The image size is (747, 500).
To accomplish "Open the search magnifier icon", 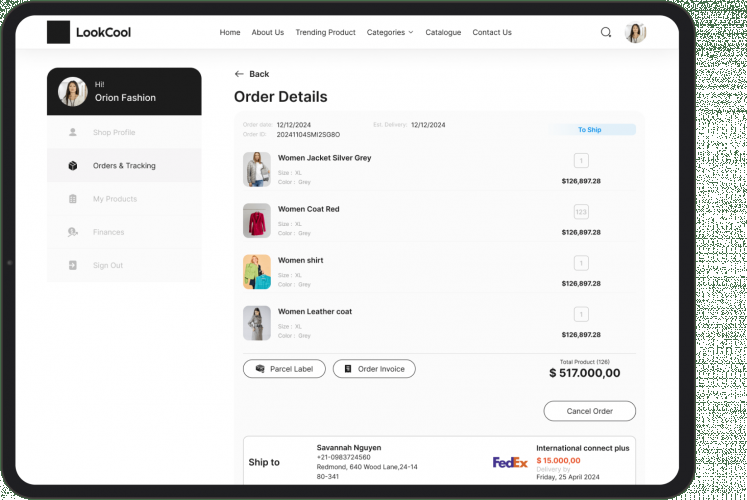I will [606, 32].
